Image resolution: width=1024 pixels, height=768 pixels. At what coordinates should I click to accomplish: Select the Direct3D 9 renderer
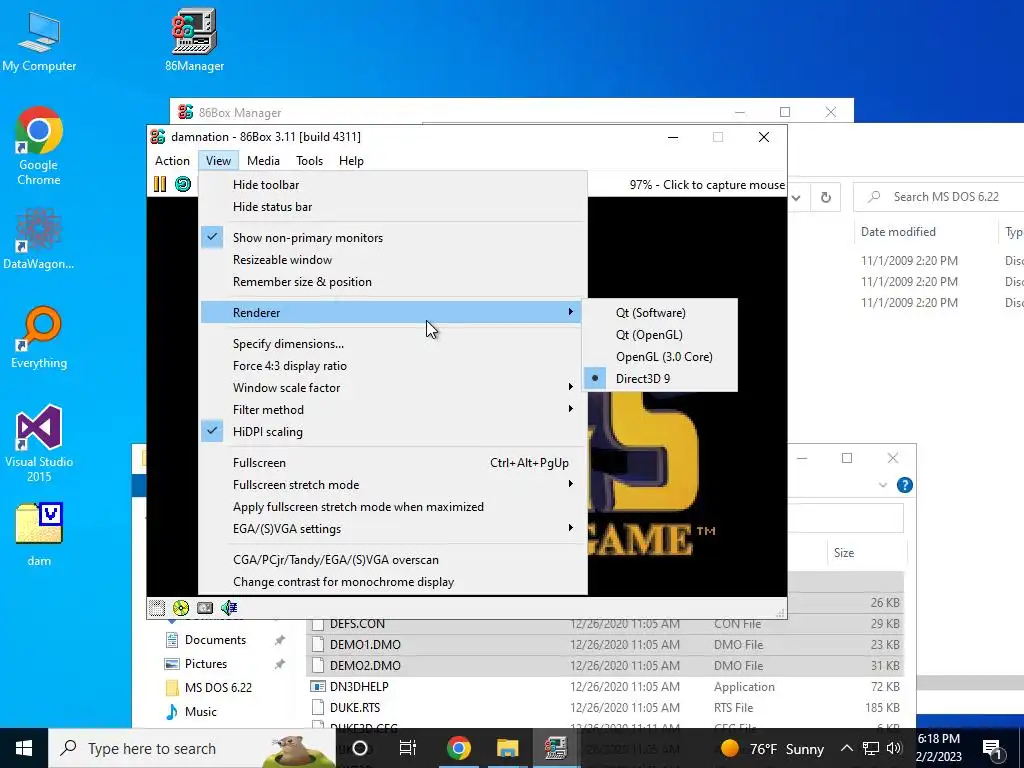click(x=660, y=379)
